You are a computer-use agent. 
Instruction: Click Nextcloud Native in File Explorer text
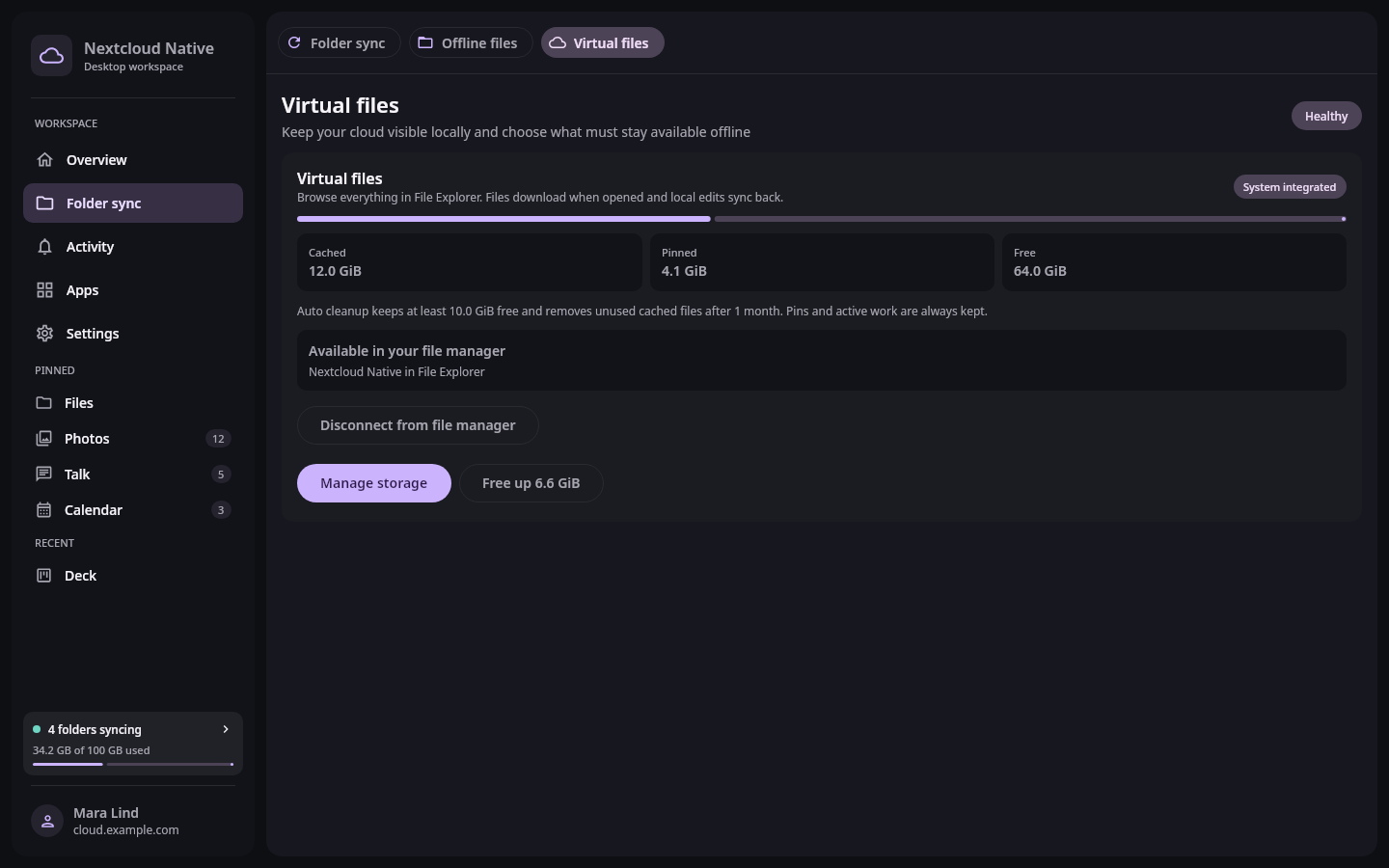coord(396,371)
